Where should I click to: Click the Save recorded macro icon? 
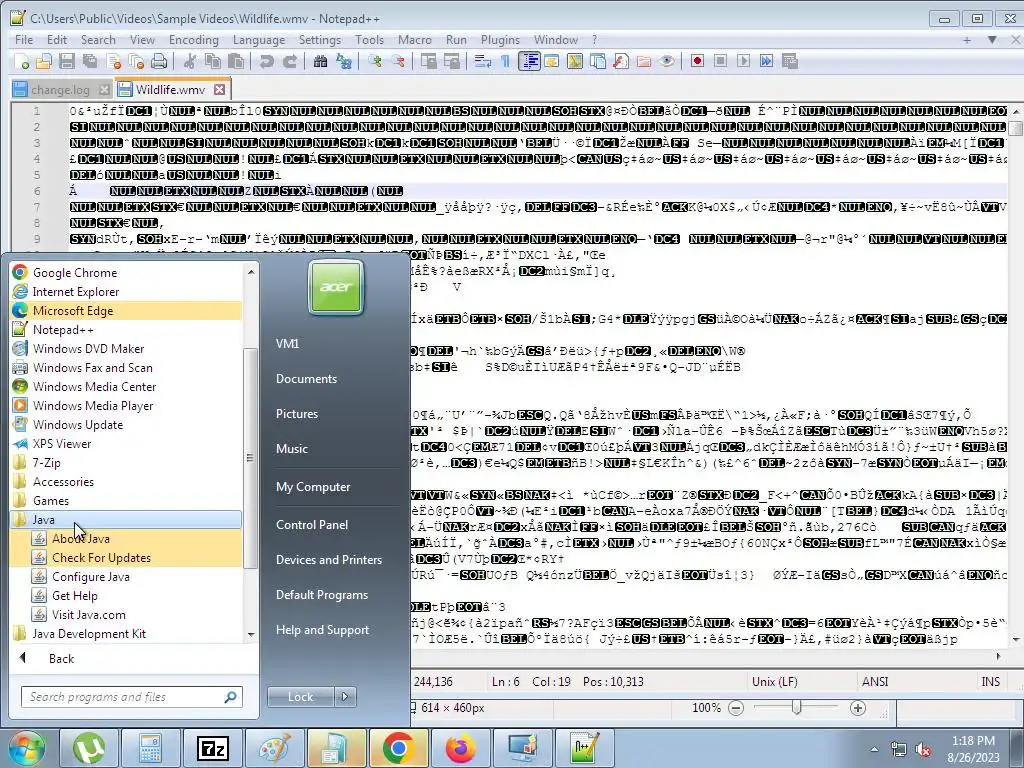coord(790,61)
